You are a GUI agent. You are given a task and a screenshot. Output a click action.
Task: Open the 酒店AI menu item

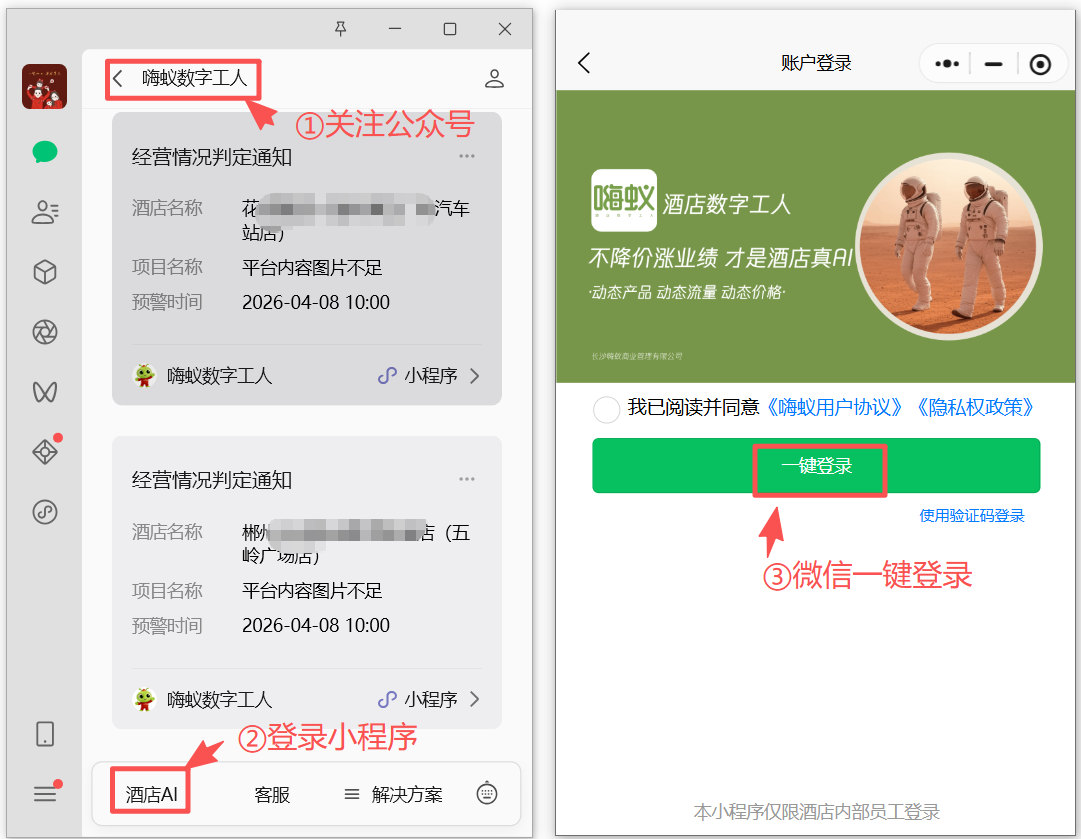[152, 795]
